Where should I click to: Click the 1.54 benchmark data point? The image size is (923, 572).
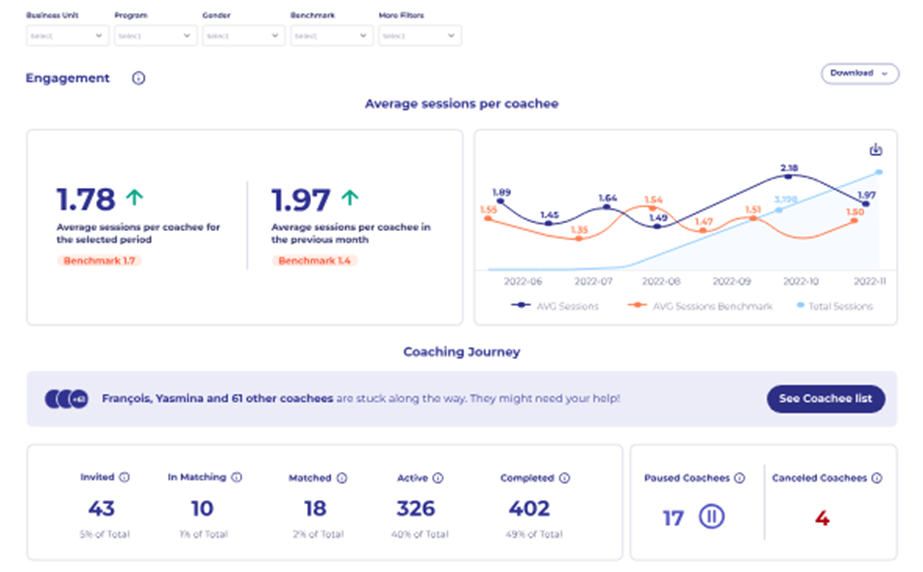tap(652, 208)
